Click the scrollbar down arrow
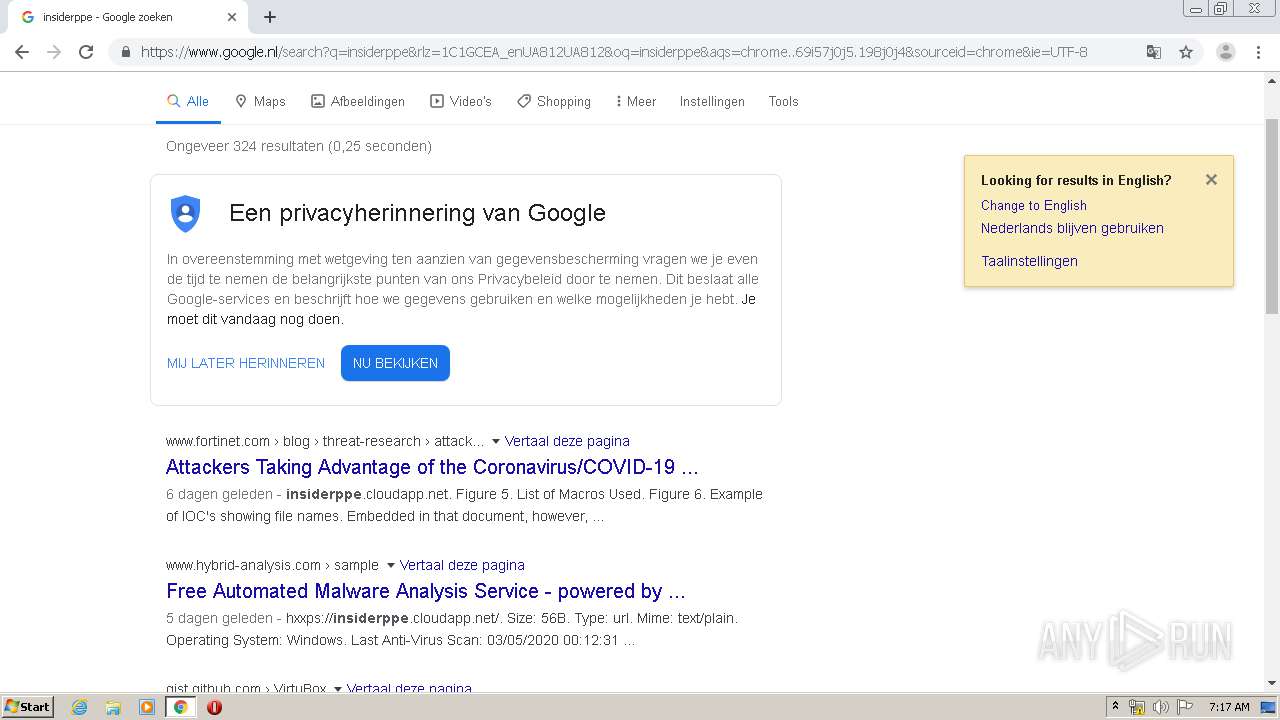 coord(1272,683)
